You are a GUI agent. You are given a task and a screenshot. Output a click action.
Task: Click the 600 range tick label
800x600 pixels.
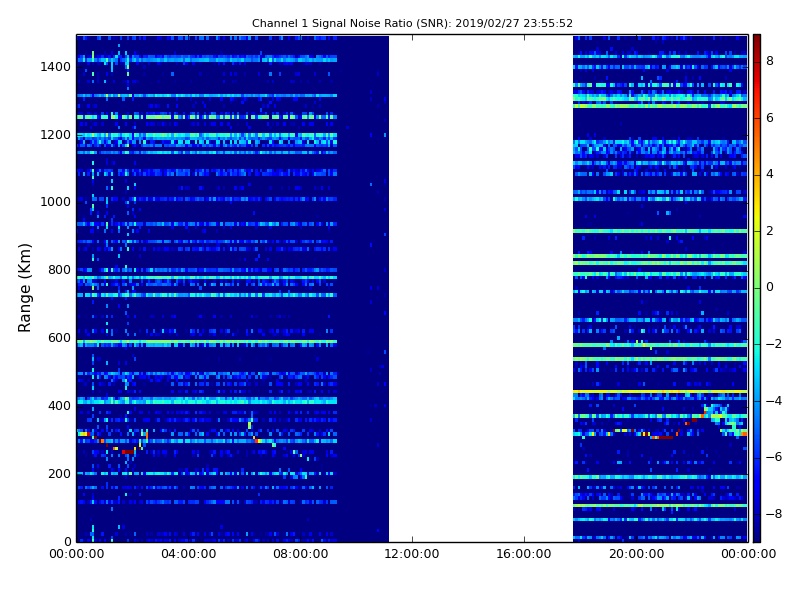click(59, 338)
